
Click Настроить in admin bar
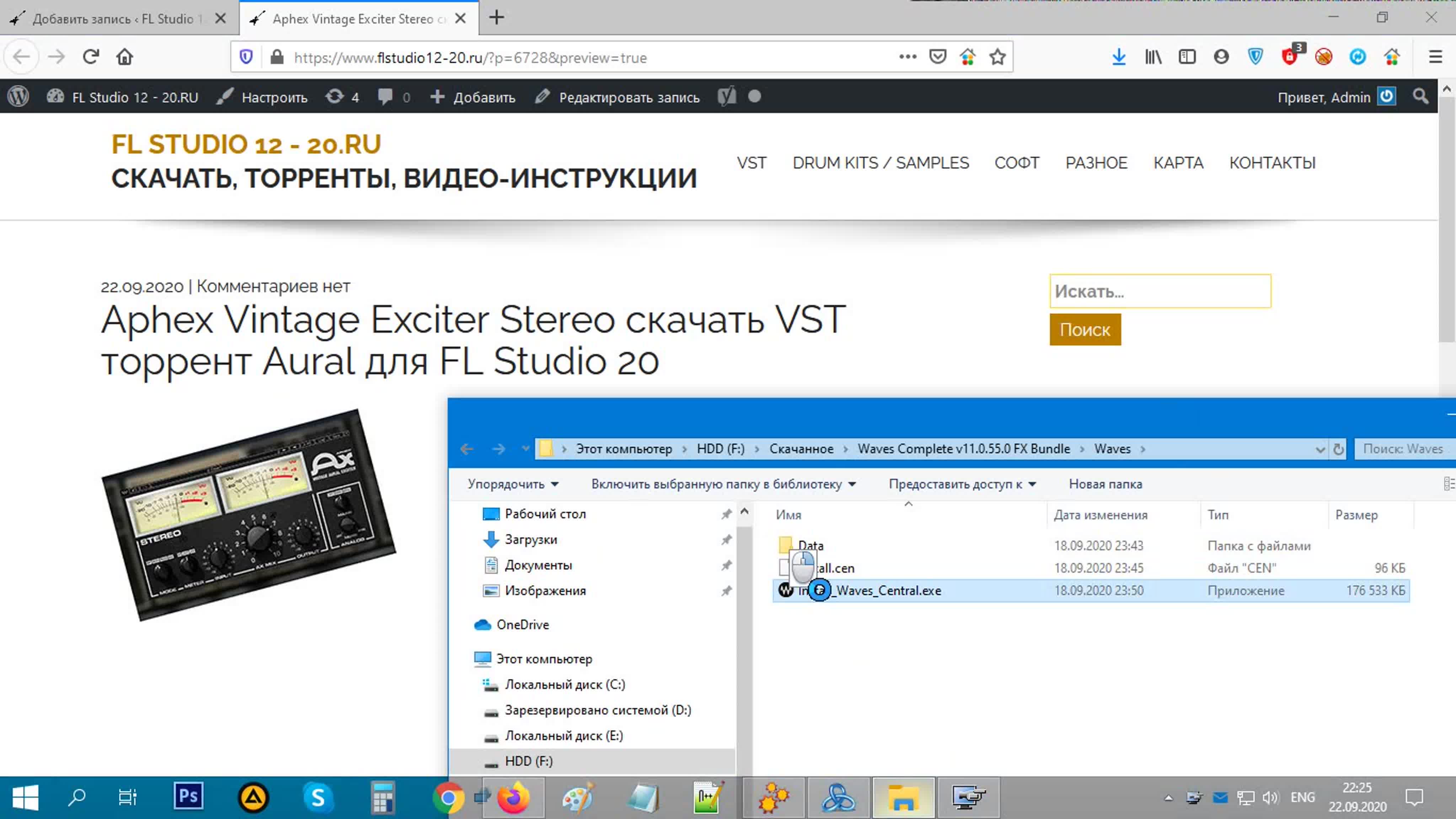point(262,97)
